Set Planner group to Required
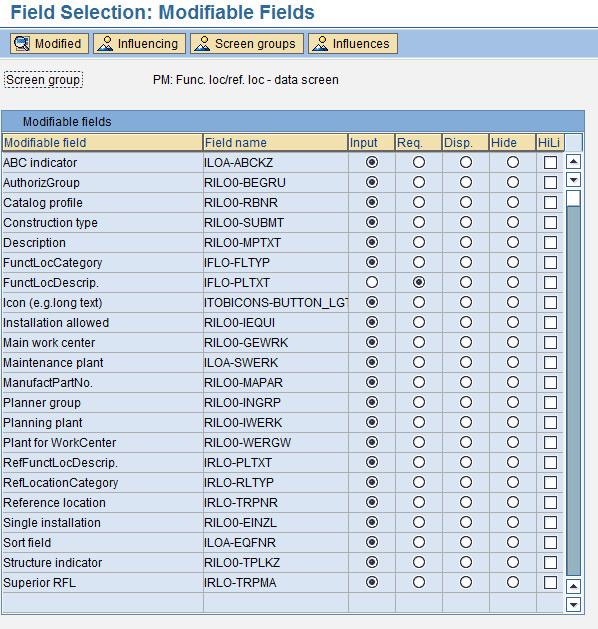Viewport: 598px width, 629px height. [419, 402]
